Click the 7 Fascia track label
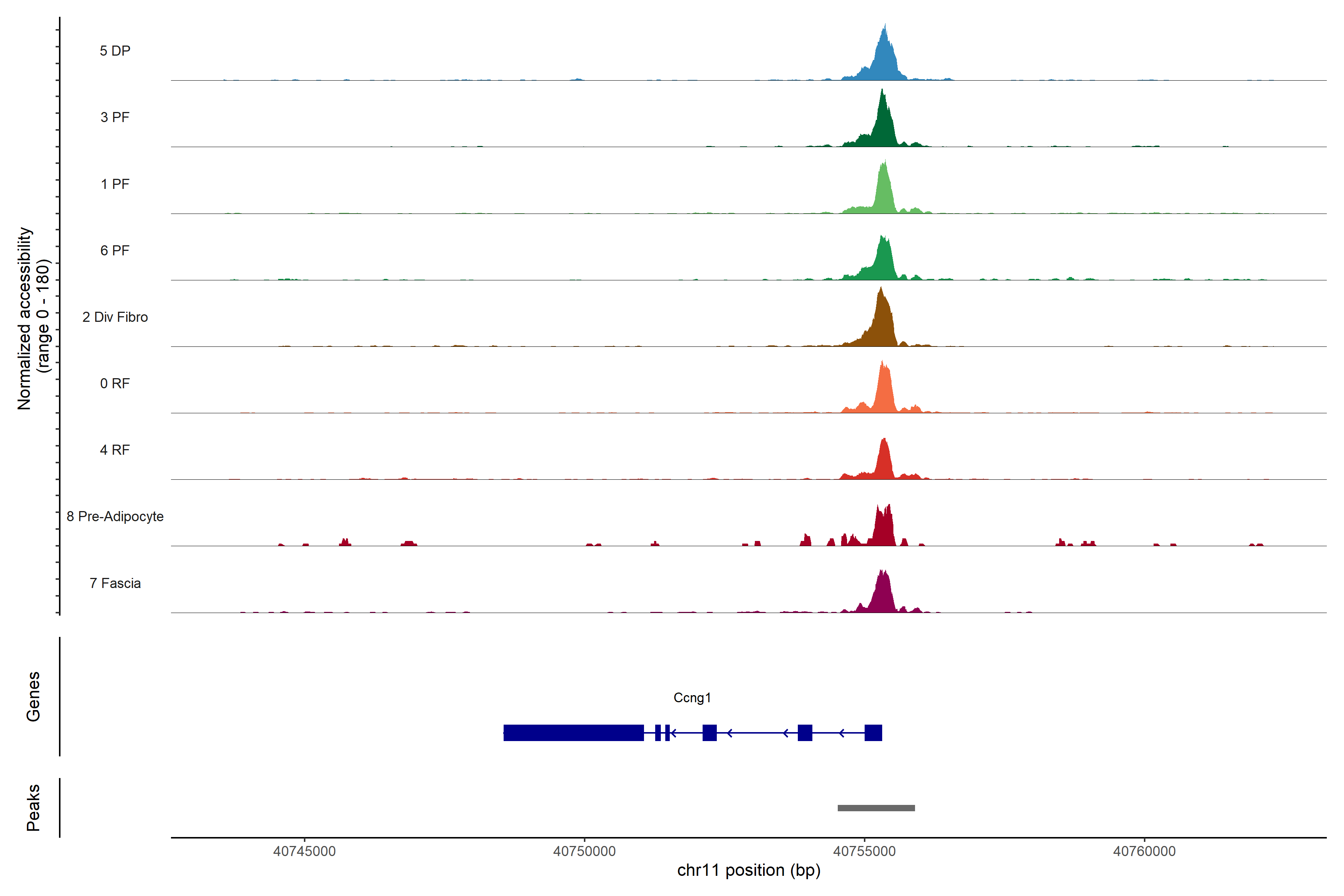 point(115,584)
